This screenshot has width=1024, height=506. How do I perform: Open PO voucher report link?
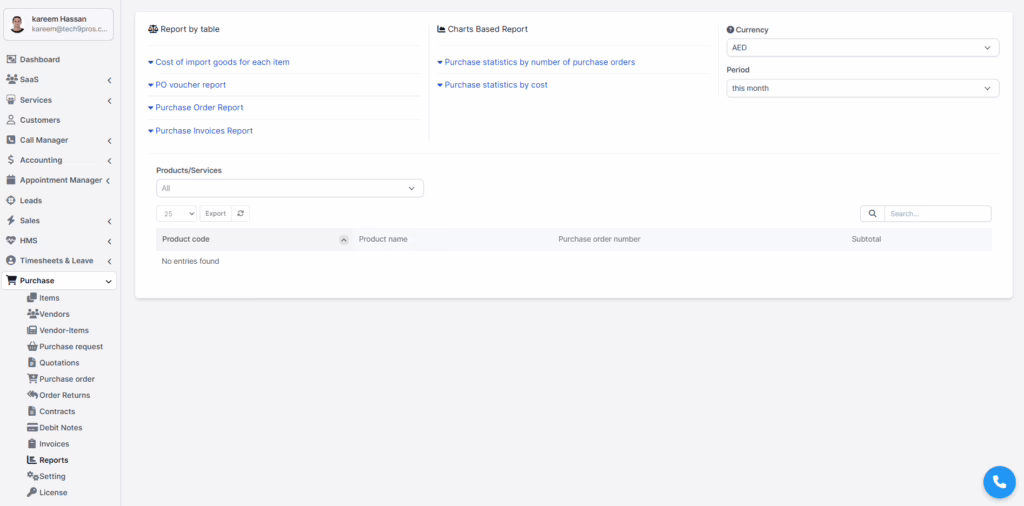click(x=190, y=85)
